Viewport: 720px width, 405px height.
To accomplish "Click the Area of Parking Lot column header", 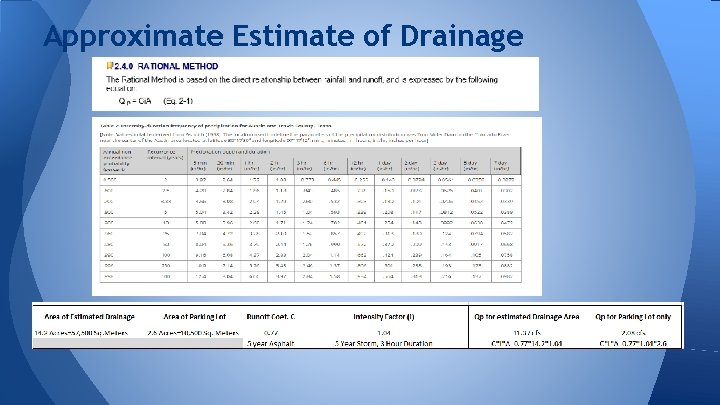I will coord(195,317).
